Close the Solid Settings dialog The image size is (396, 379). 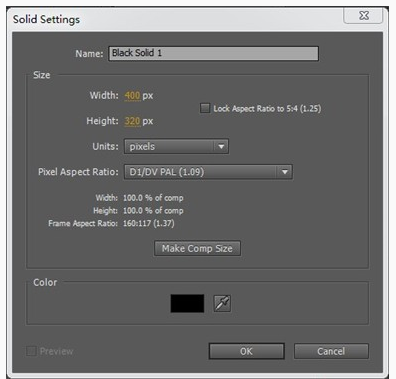point(363,16)
